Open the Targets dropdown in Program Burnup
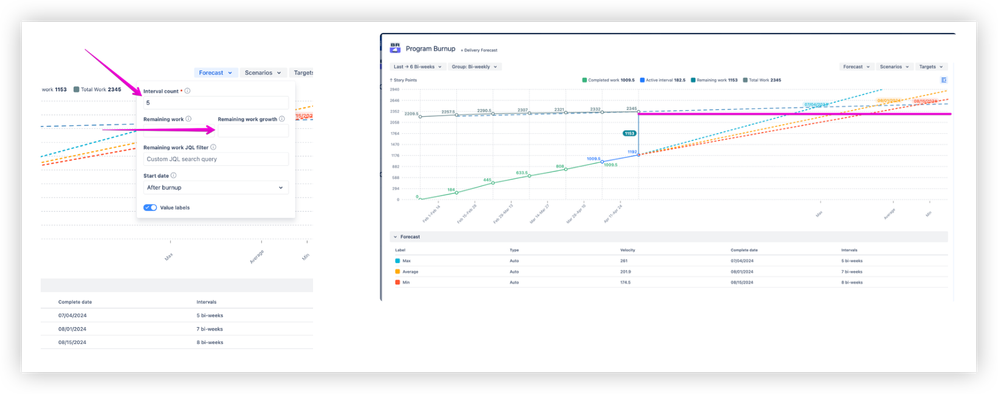 pos(931,66)
